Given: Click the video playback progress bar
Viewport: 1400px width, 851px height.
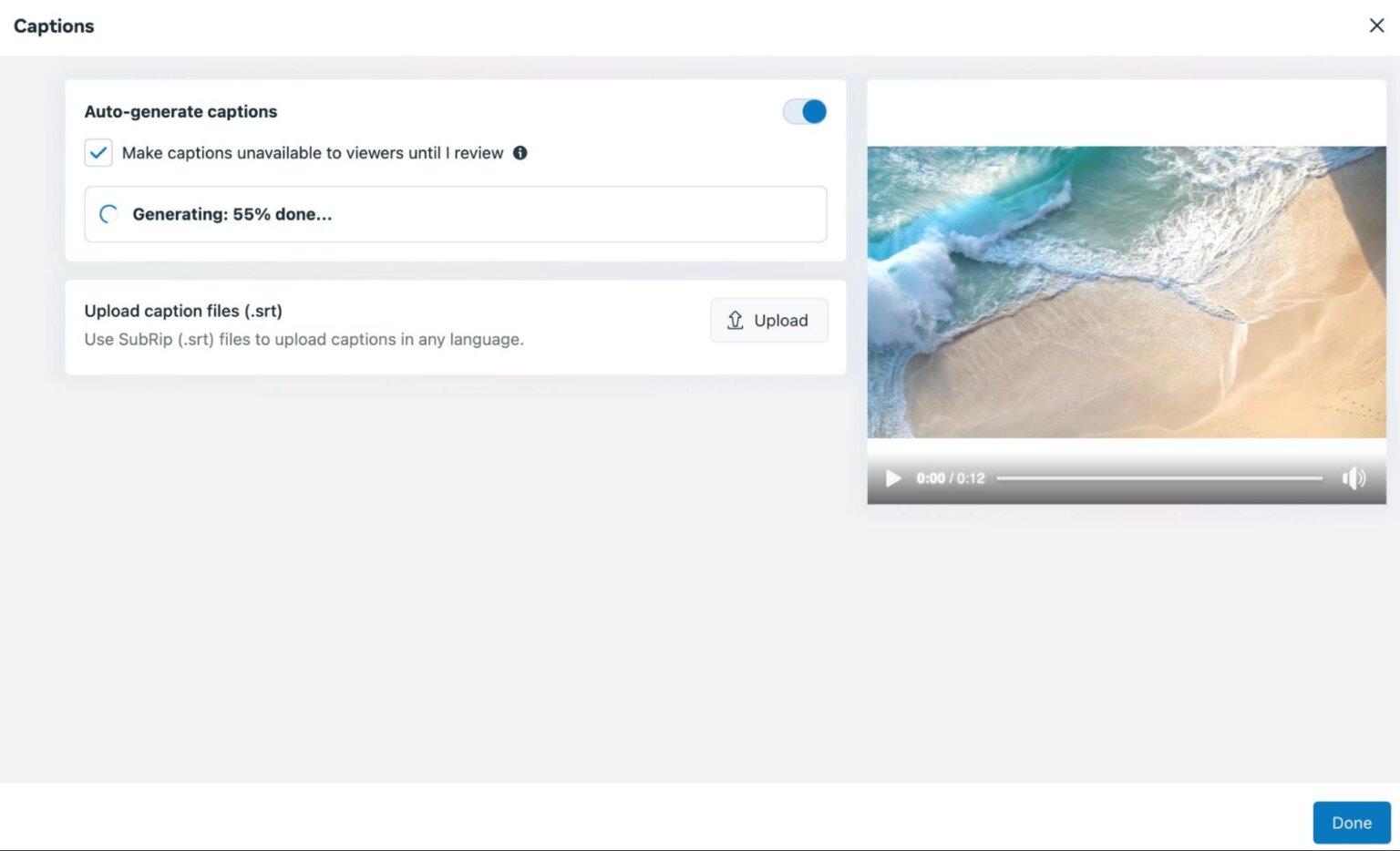Looking at the screenshot, I should pos(1158,477).
